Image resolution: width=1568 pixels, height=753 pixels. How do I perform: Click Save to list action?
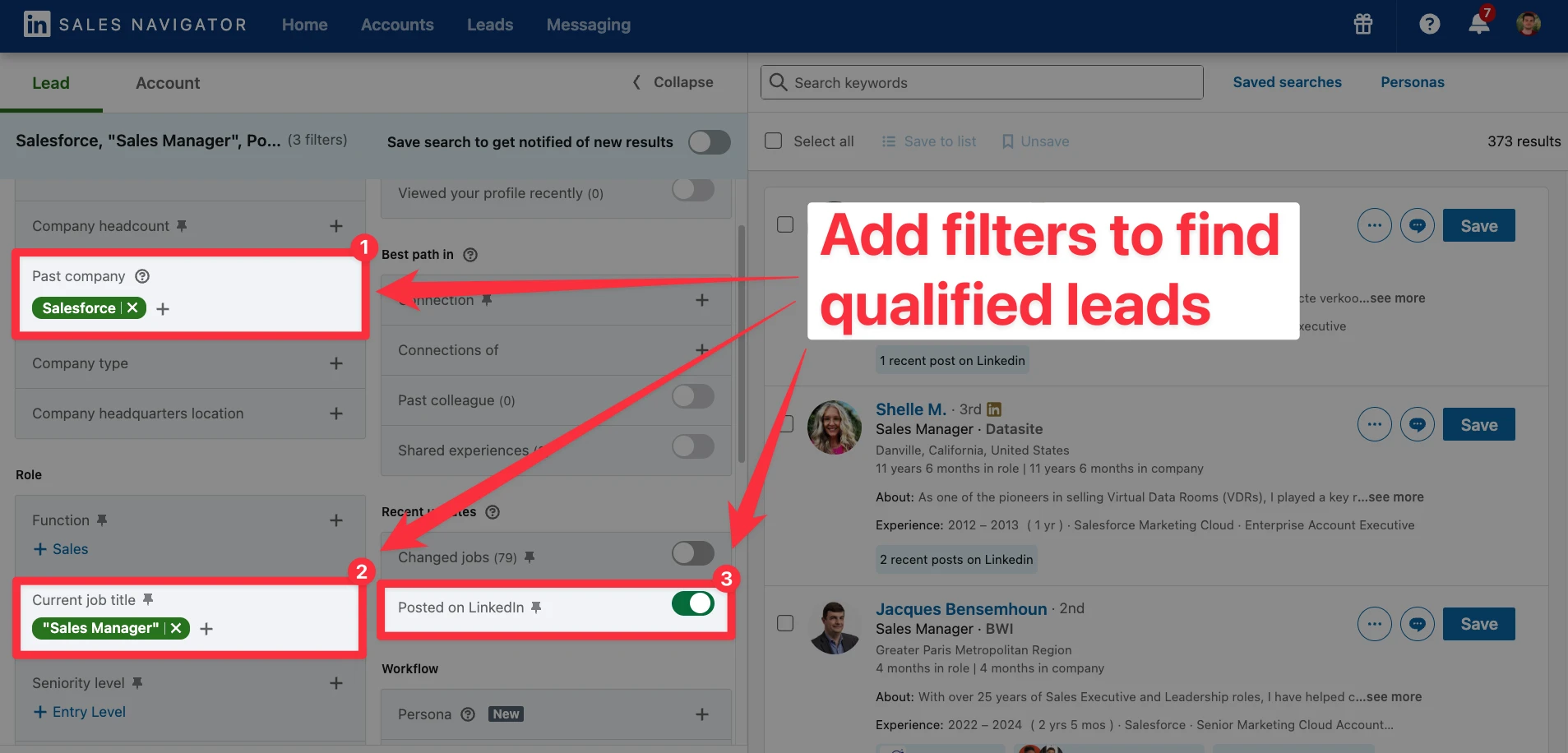(929, 141)
